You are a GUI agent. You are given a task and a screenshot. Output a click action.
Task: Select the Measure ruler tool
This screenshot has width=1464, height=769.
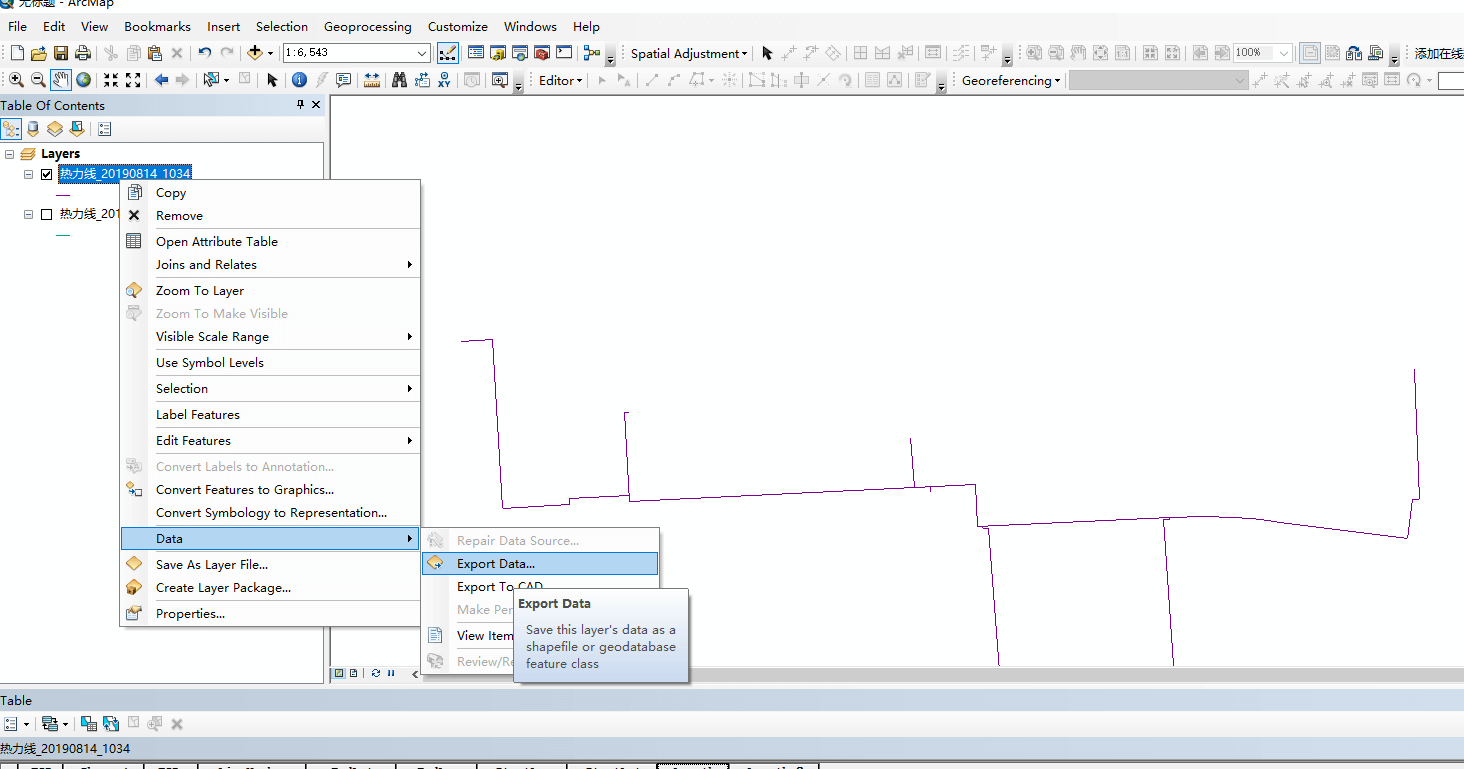coord(372,80)
